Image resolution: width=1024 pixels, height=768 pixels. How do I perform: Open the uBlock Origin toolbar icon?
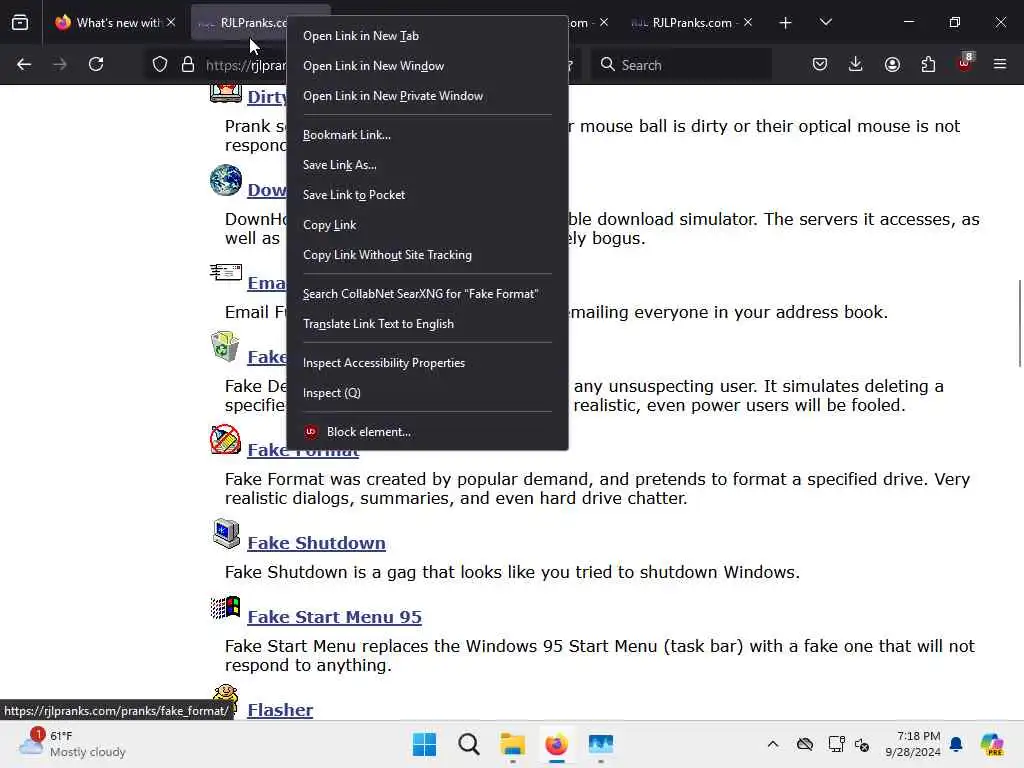coord(965,63)
